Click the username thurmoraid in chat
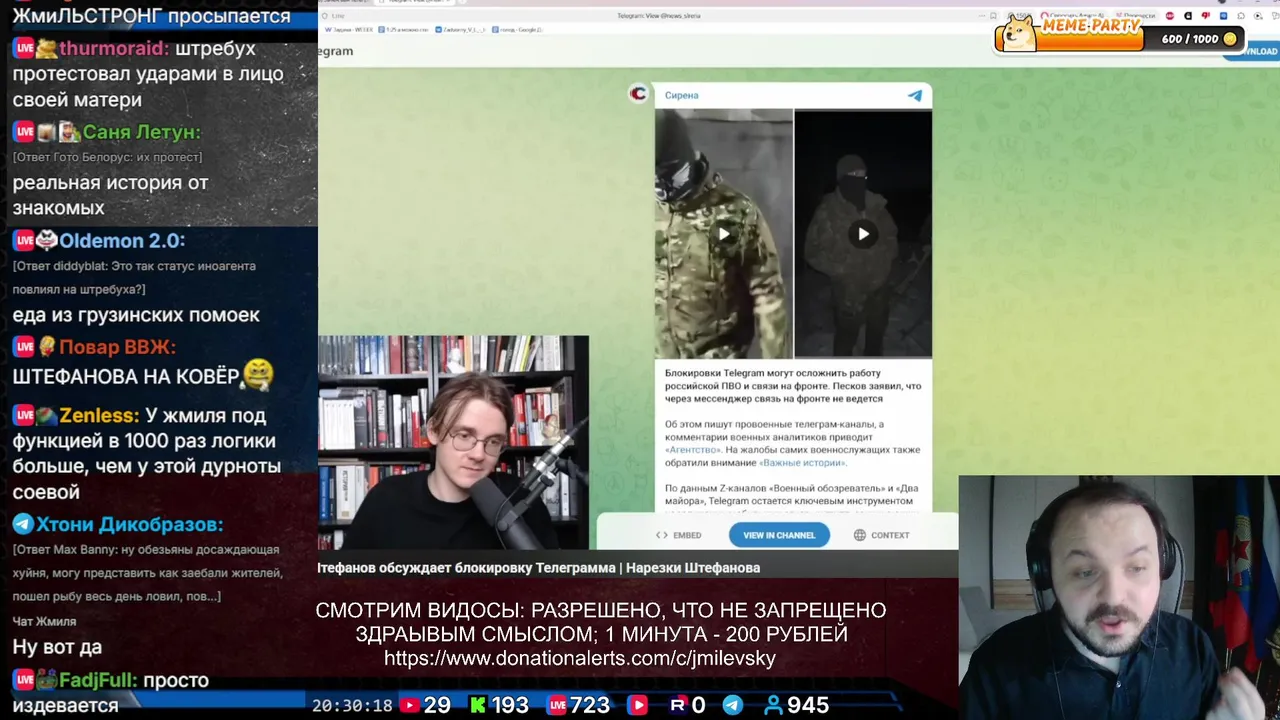 (114, 48)
